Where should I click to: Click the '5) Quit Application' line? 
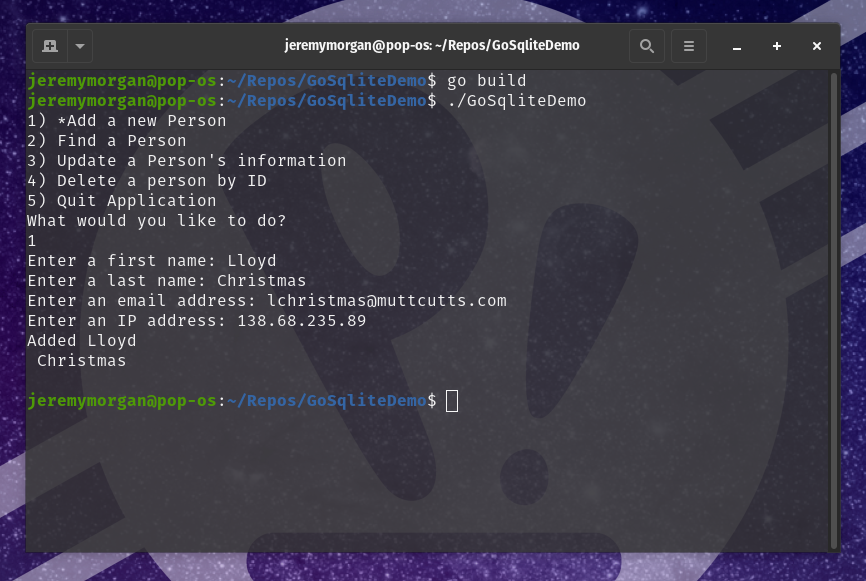(122, 200)
